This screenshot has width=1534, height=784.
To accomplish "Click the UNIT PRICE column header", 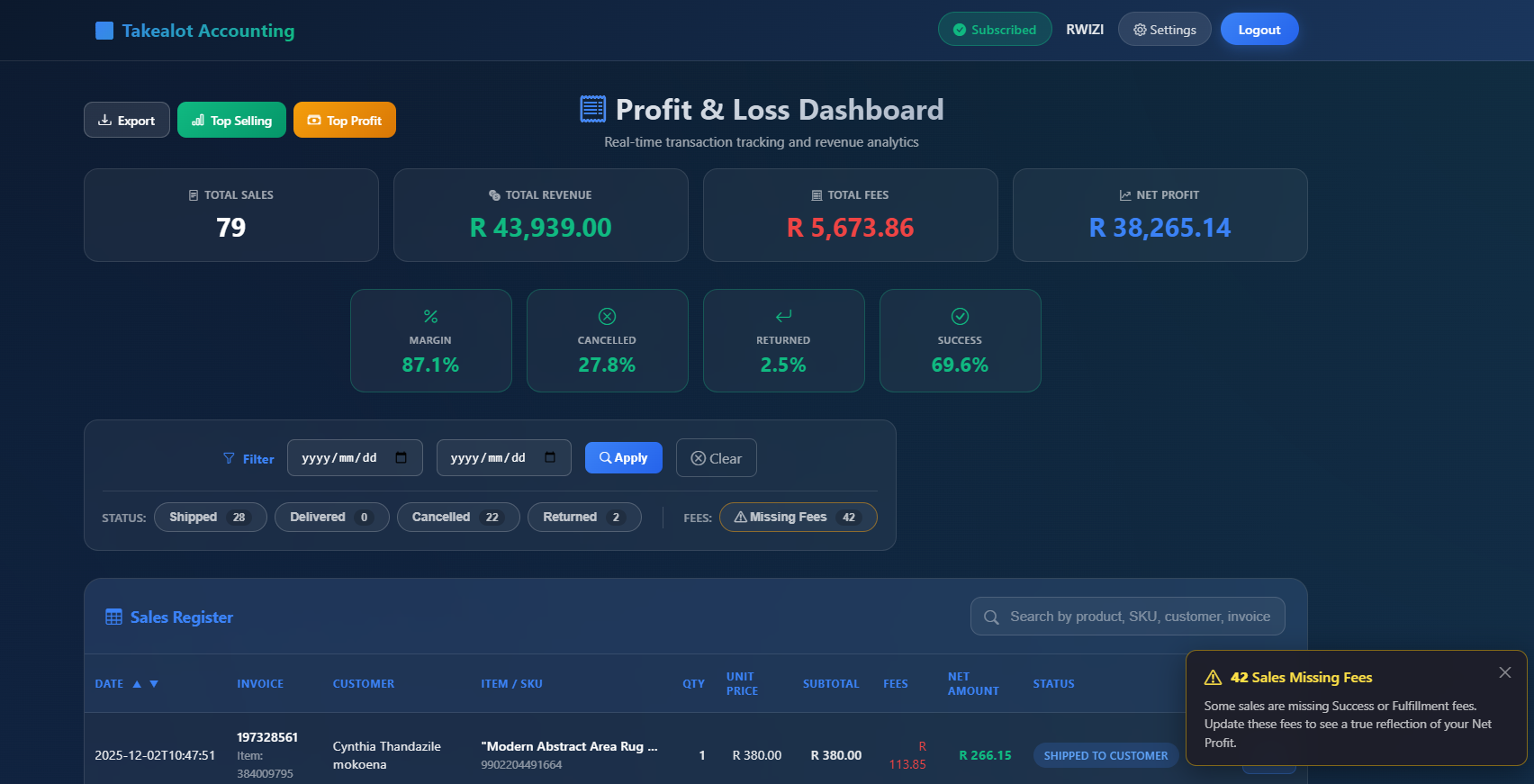I will 742,684.
